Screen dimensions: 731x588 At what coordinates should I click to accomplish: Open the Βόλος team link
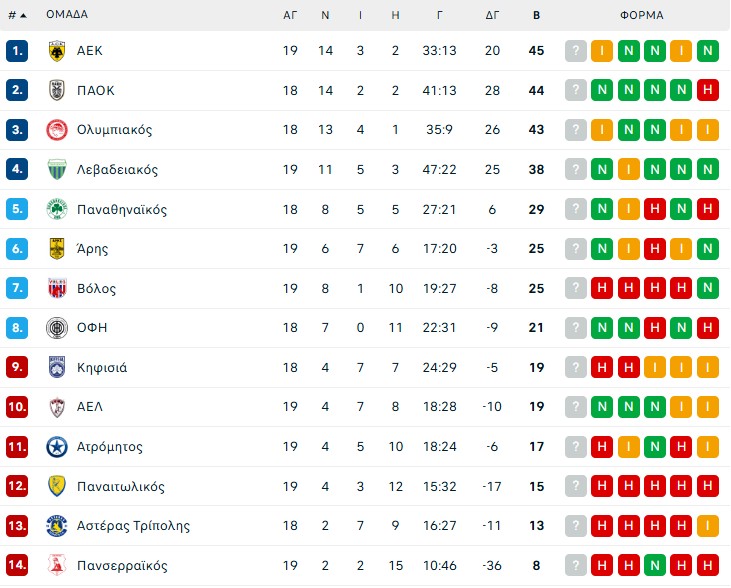coord(96,289)
